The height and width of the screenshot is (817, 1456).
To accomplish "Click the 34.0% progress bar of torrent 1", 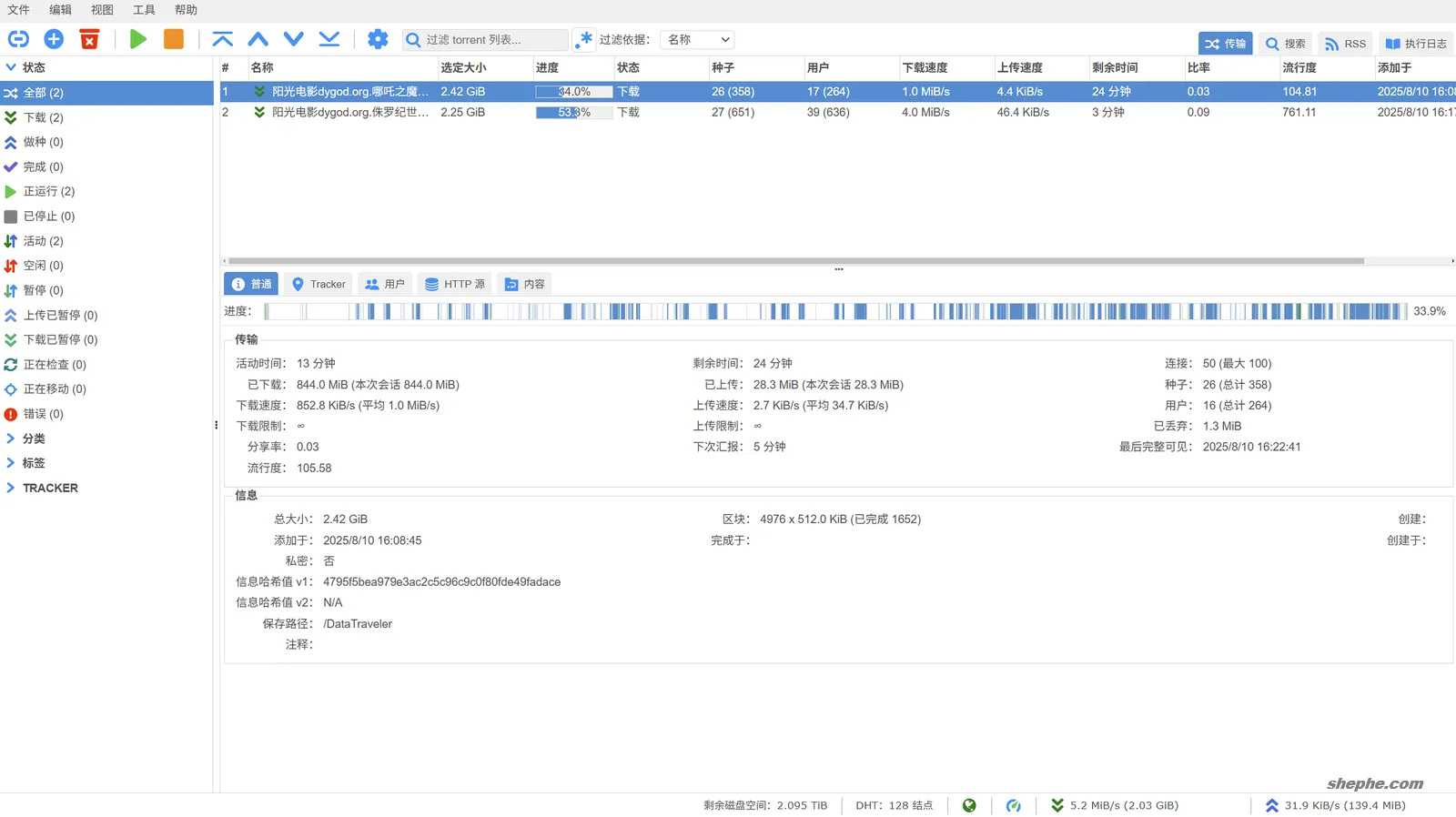I will click(573, 92).
